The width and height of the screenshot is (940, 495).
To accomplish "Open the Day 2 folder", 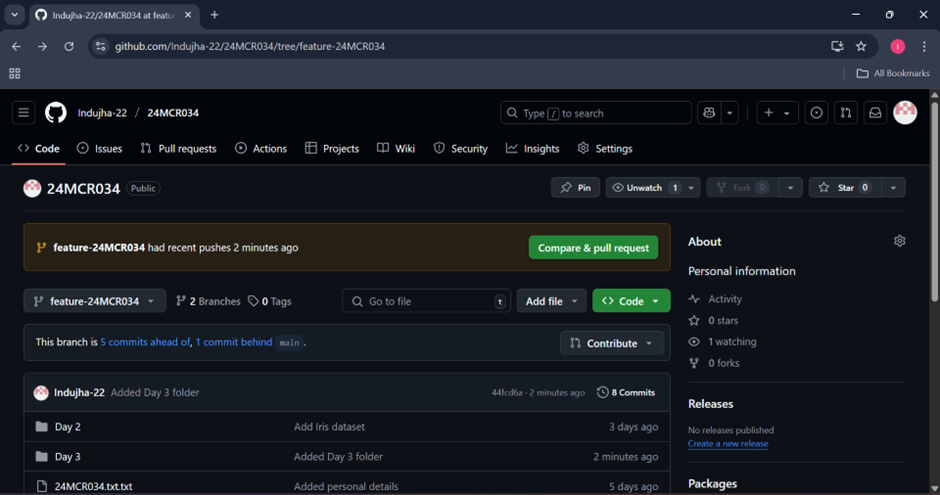I will pos(68,427).
